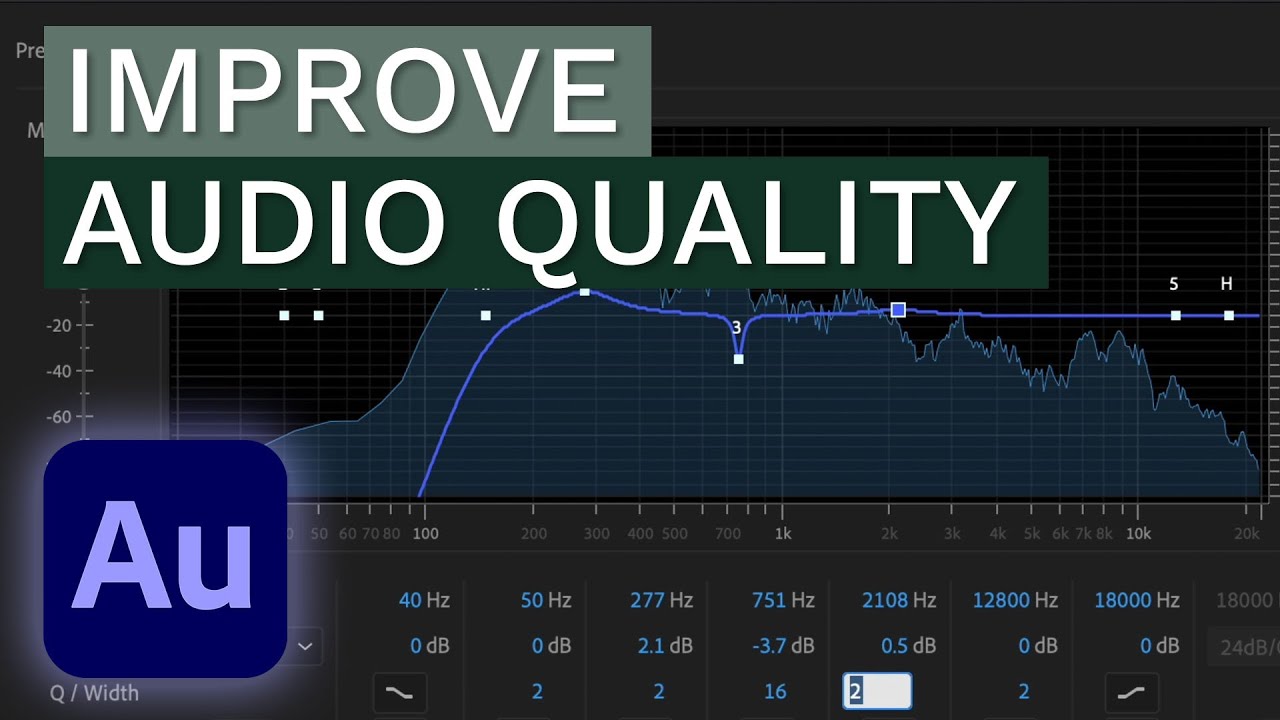Click the Q value of 16
The width and height of the screenshot is (1280, 720).
pos(775,691)
